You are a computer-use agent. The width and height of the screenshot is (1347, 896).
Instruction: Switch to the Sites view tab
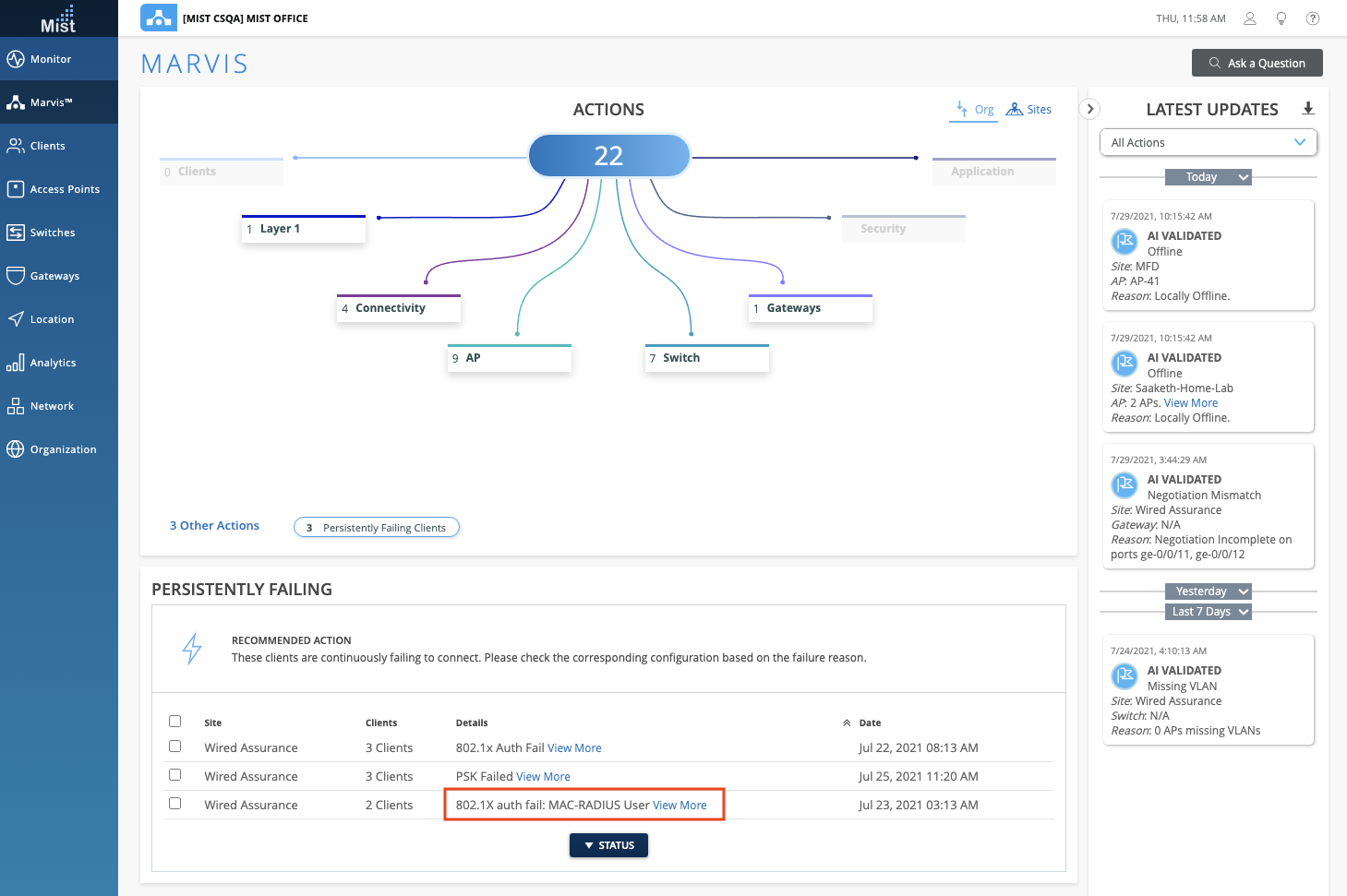1028,110
